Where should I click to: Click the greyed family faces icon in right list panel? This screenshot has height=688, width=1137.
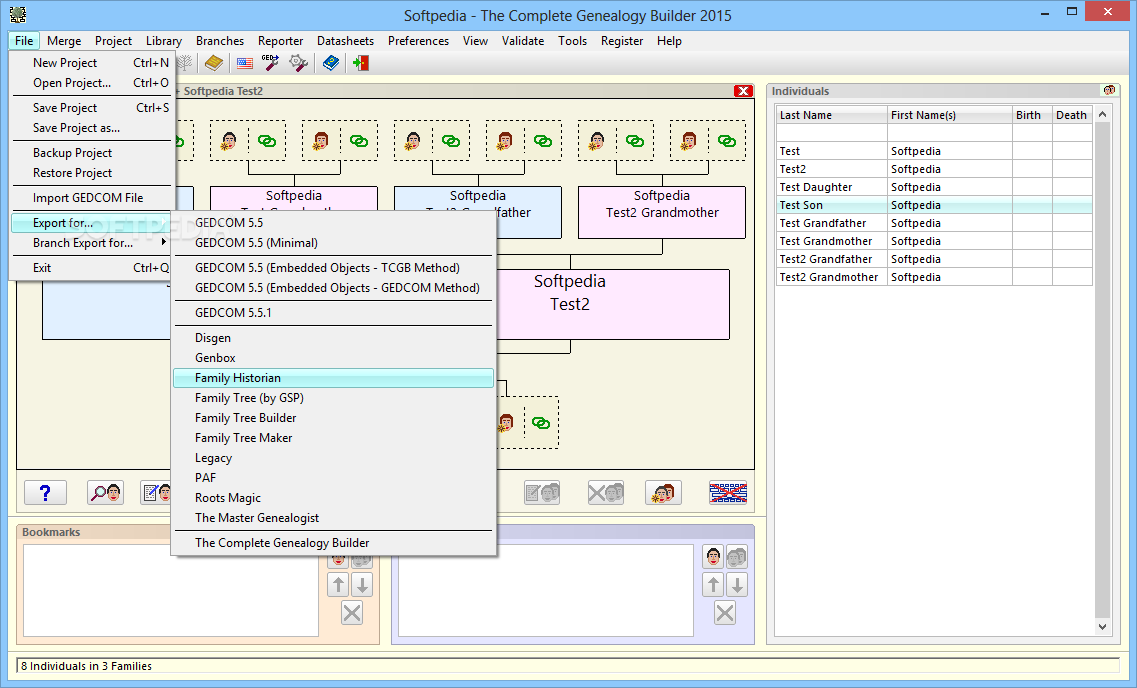point(737,557)
